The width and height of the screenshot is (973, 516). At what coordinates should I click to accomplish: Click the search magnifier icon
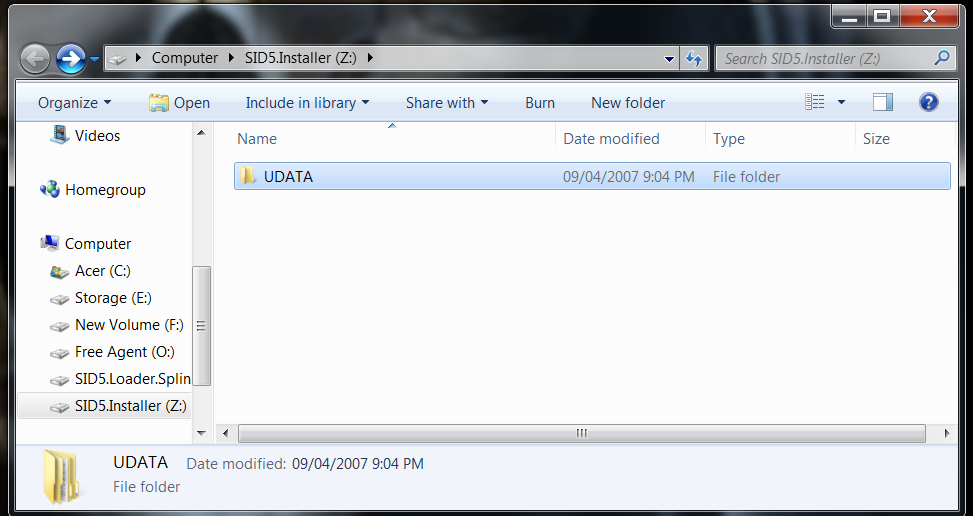[941, 58]
